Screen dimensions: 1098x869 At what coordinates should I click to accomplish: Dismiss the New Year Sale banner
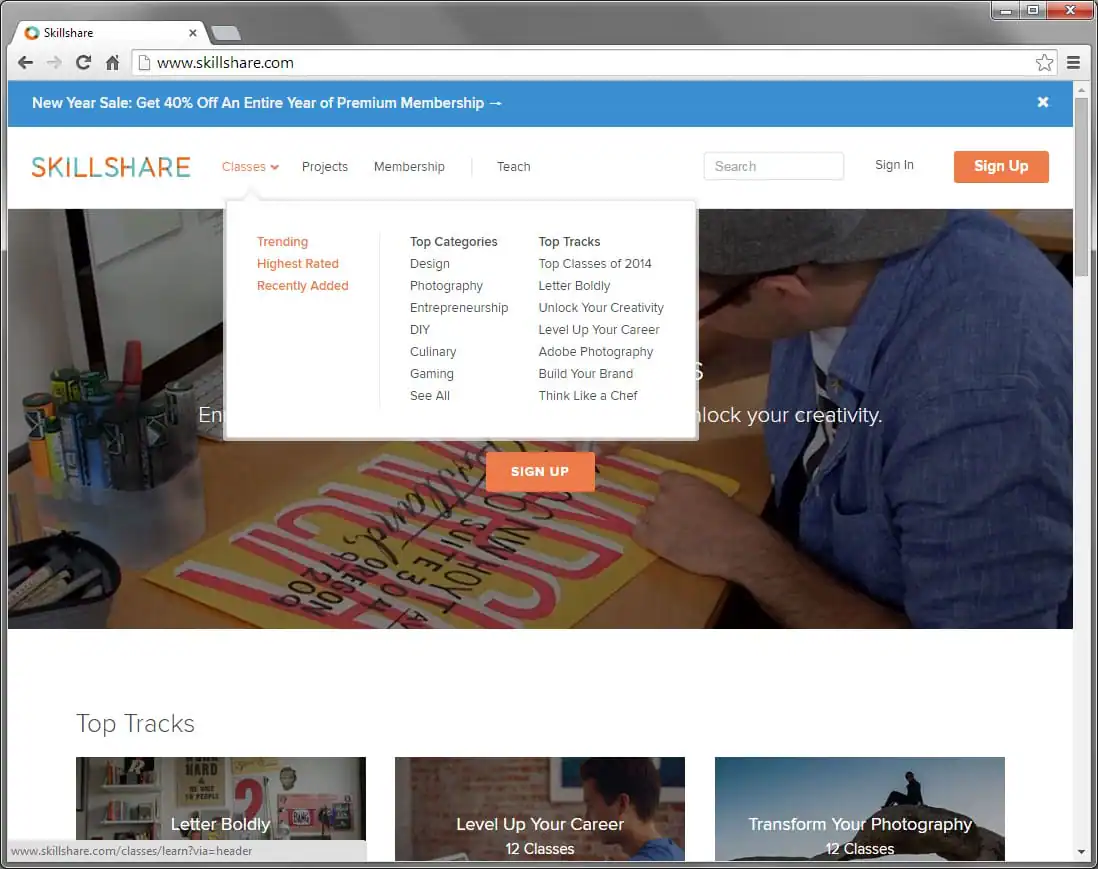(x=1043, y=102)
